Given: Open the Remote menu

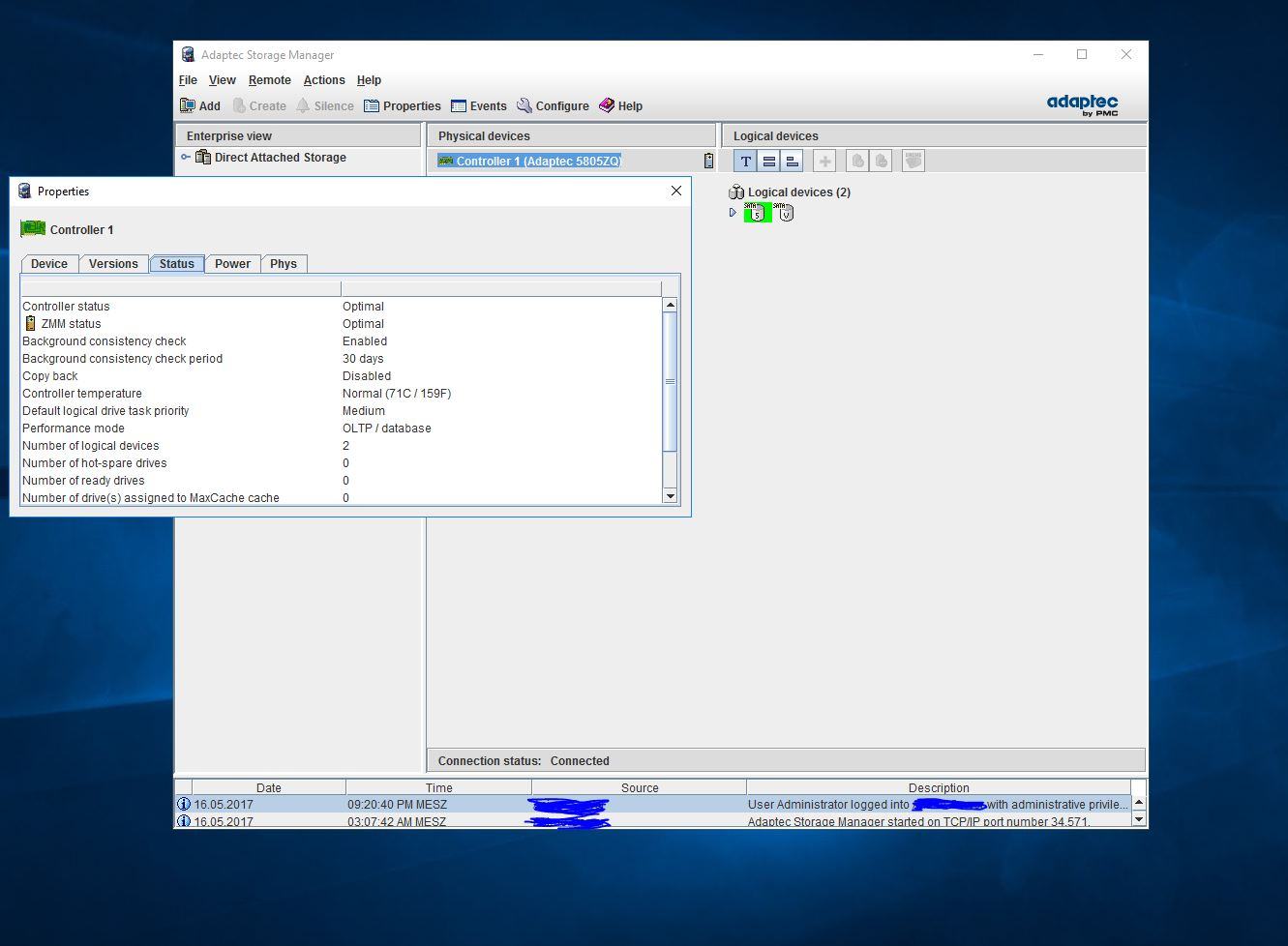Looking at the screenshot, I should pos(269,80).
